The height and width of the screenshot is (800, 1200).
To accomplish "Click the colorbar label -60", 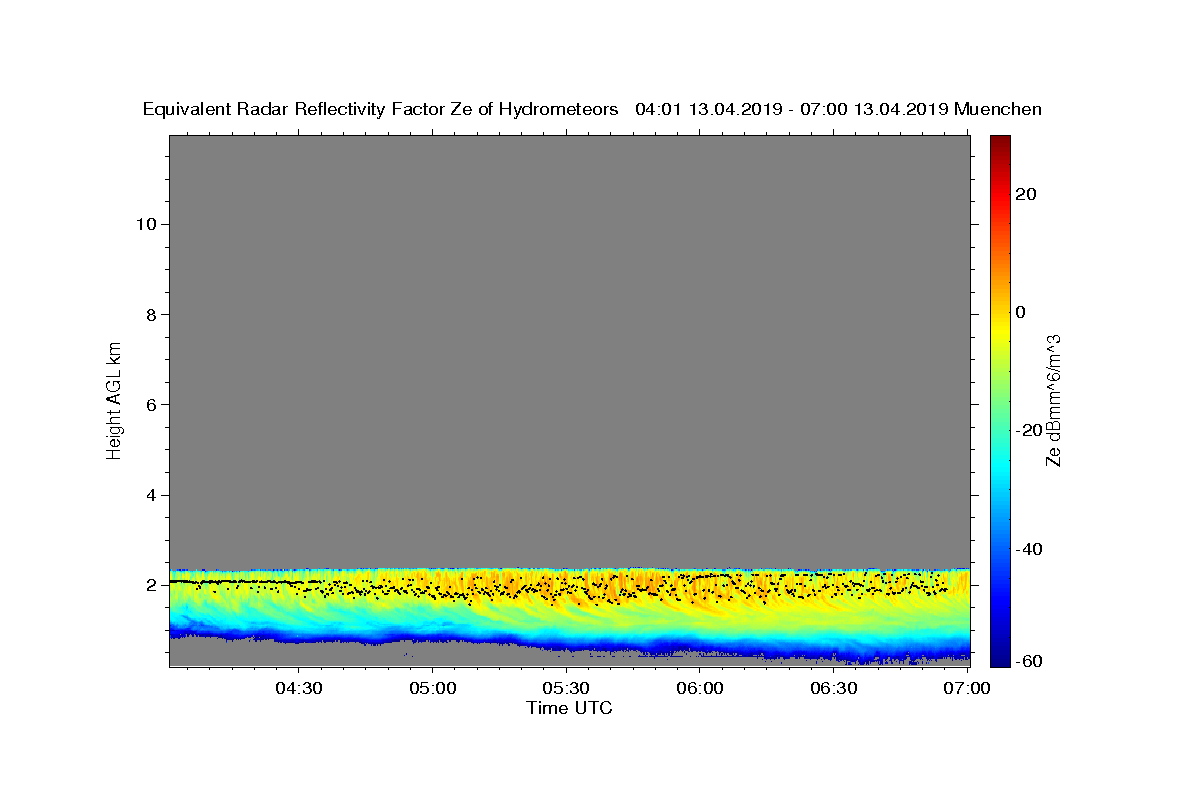I will point(1029,661).
